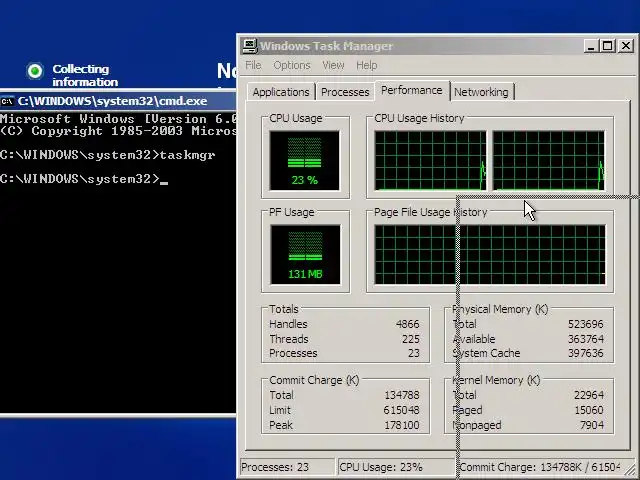Viewport: 640px width, 480px height.
Task: Minimize the Windows Task Manager window
Action: point(591,46)
